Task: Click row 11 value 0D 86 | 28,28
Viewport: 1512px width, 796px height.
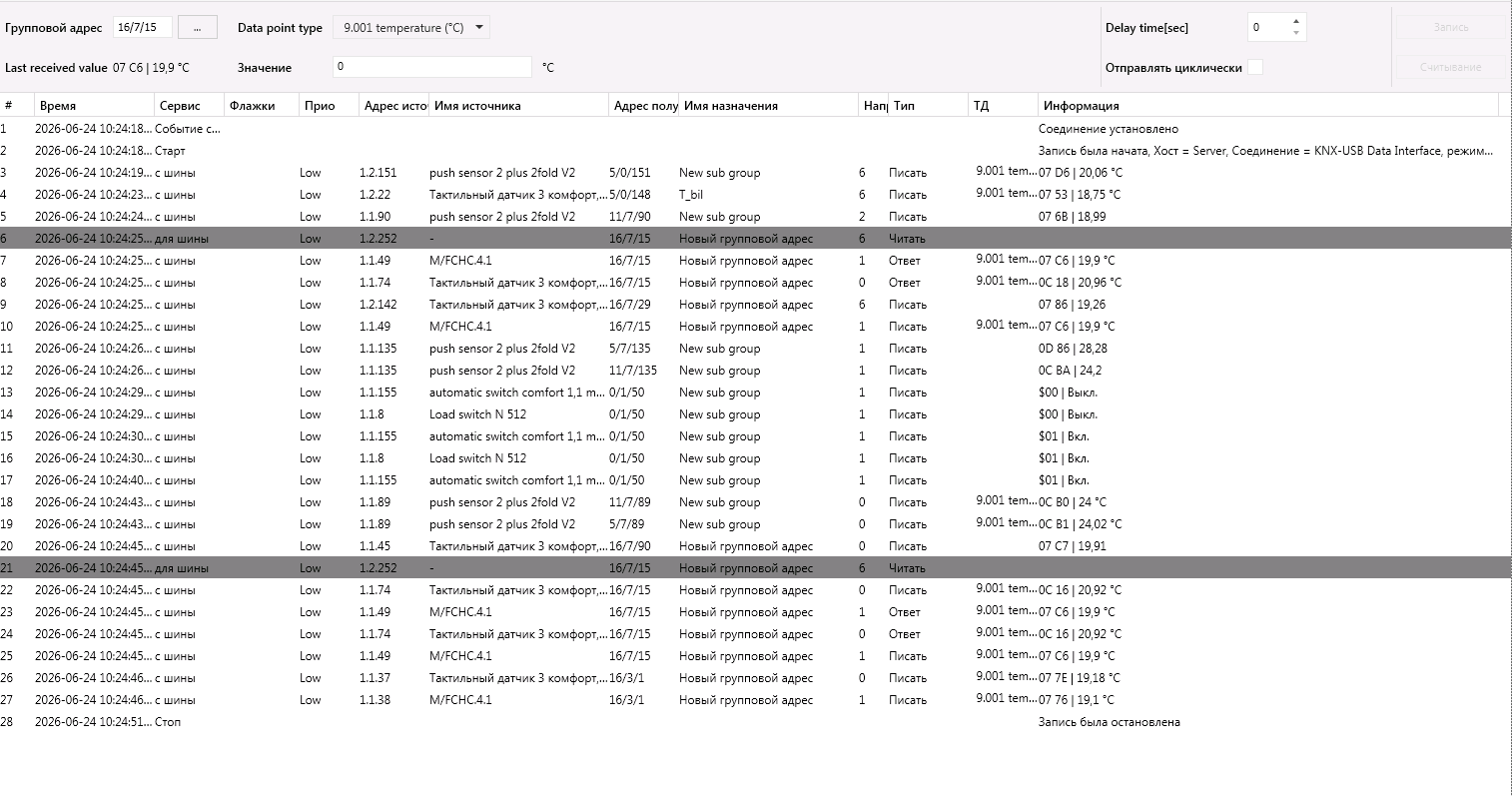Action: click(1073, 349)
